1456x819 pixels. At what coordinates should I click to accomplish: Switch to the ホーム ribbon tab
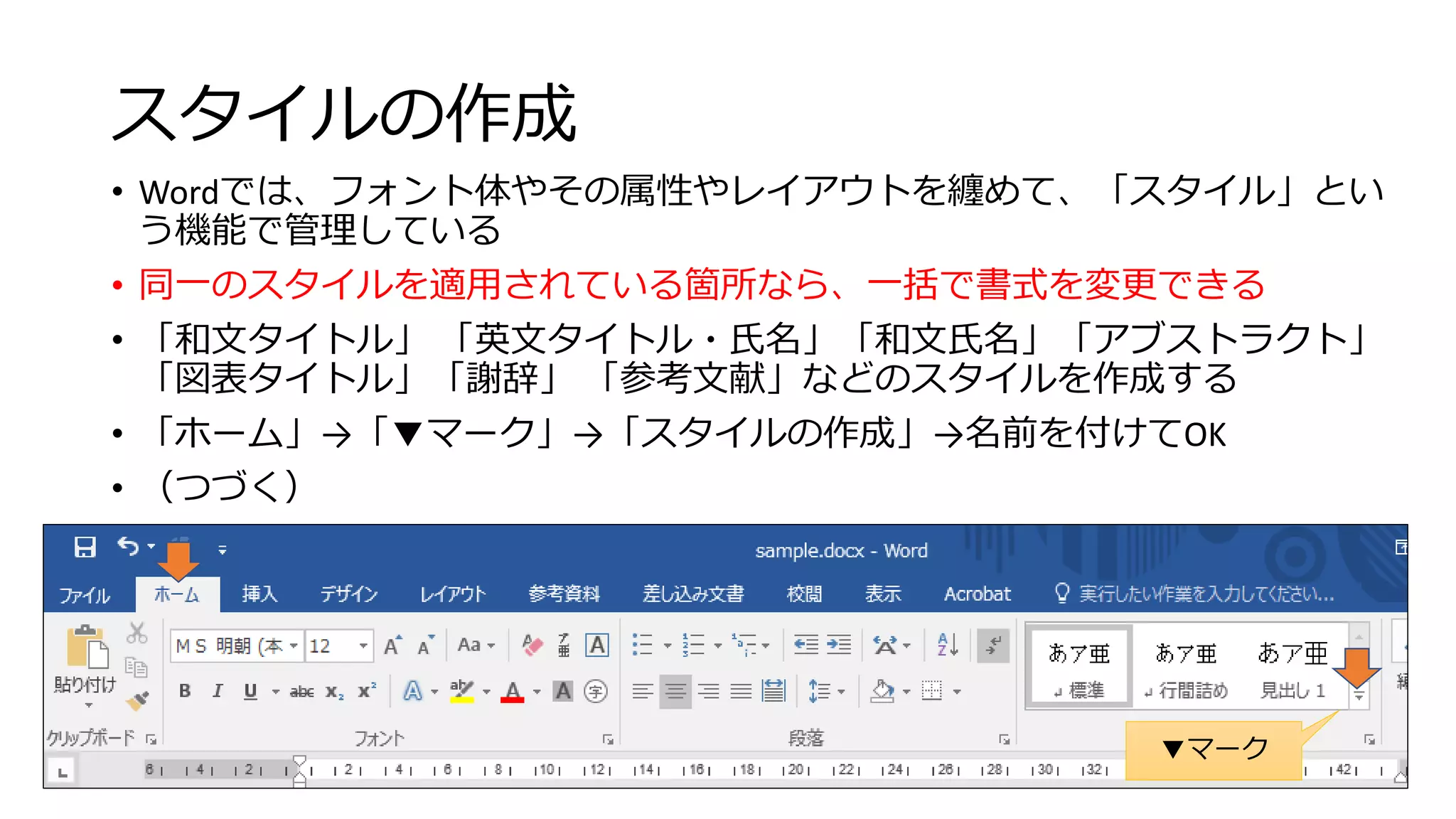coord(177,594)
